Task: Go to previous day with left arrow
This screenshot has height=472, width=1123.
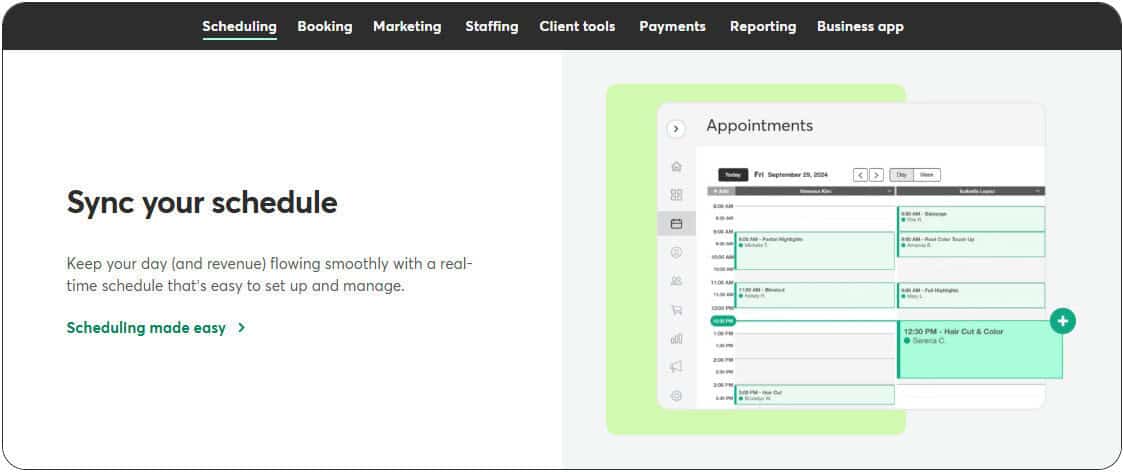Action: 860,175
